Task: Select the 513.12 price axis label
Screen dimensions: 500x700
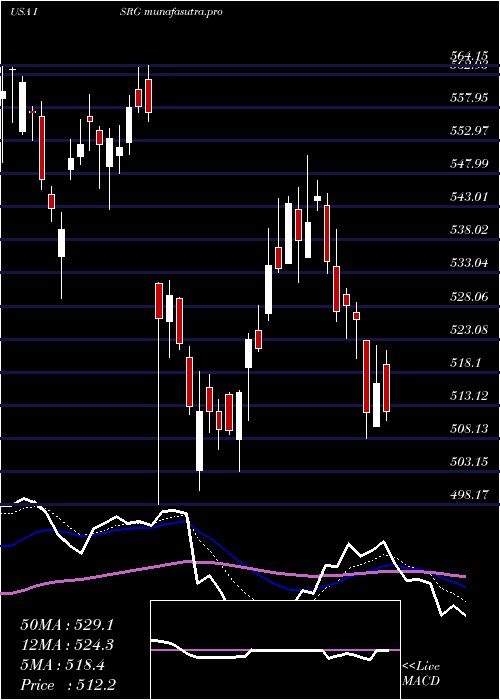Action: [469, 396]
